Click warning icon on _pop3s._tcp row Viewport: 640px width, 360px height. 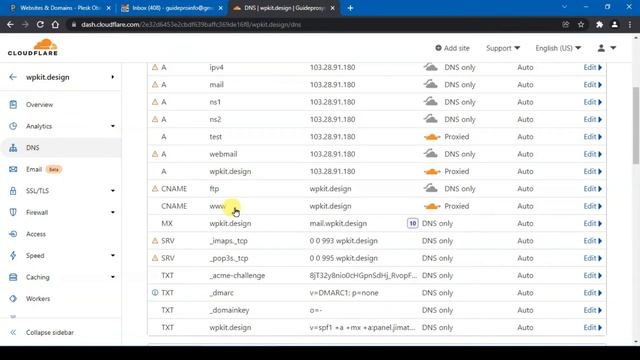pyautogui.click(x=155, y=258)
